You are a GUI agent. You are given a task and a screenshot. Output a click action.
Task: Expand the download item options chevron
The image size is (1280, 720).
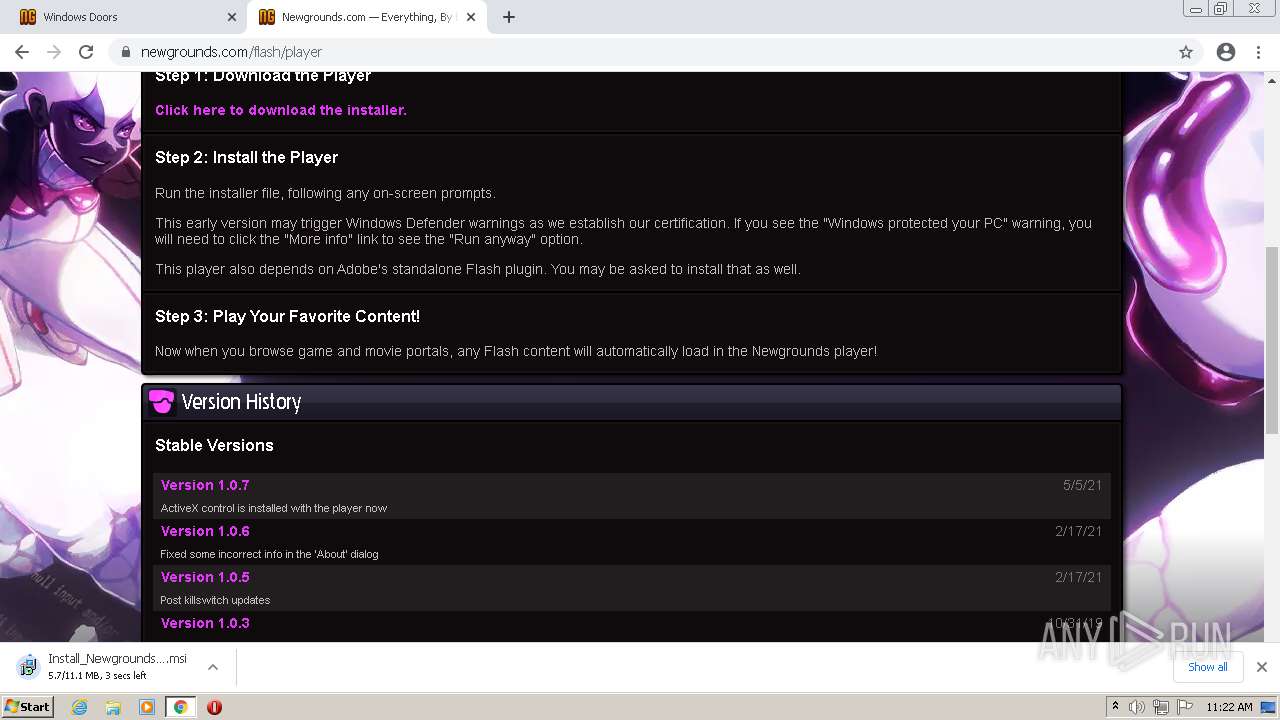pyautogui.click(x=213, y=667)
